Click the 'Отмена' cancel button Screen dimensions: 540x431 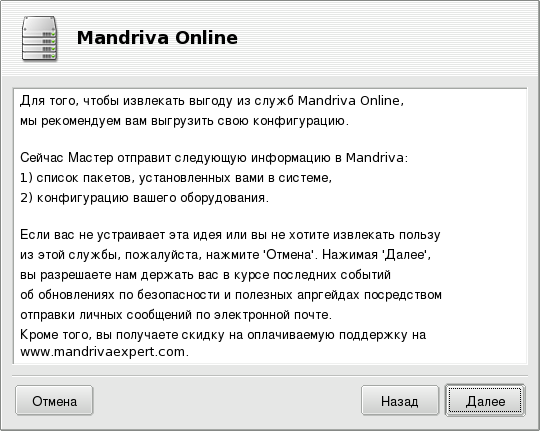coord(54,400)
